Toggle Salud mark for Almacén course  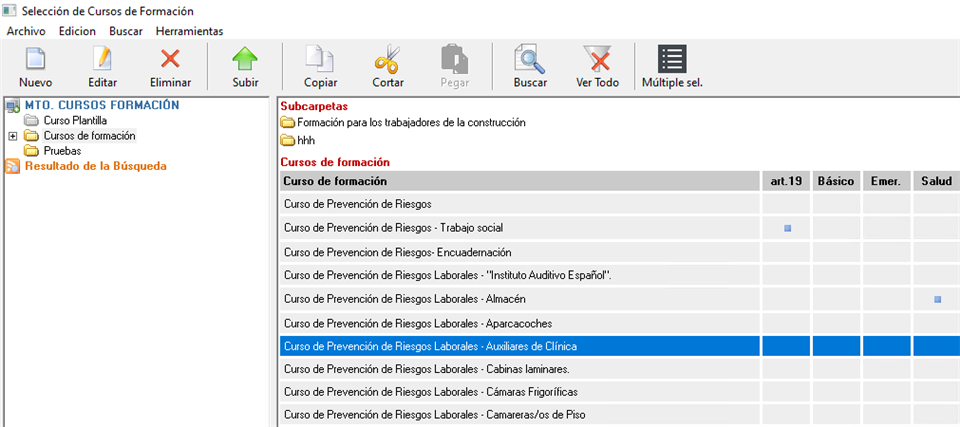tap(937, 299)
